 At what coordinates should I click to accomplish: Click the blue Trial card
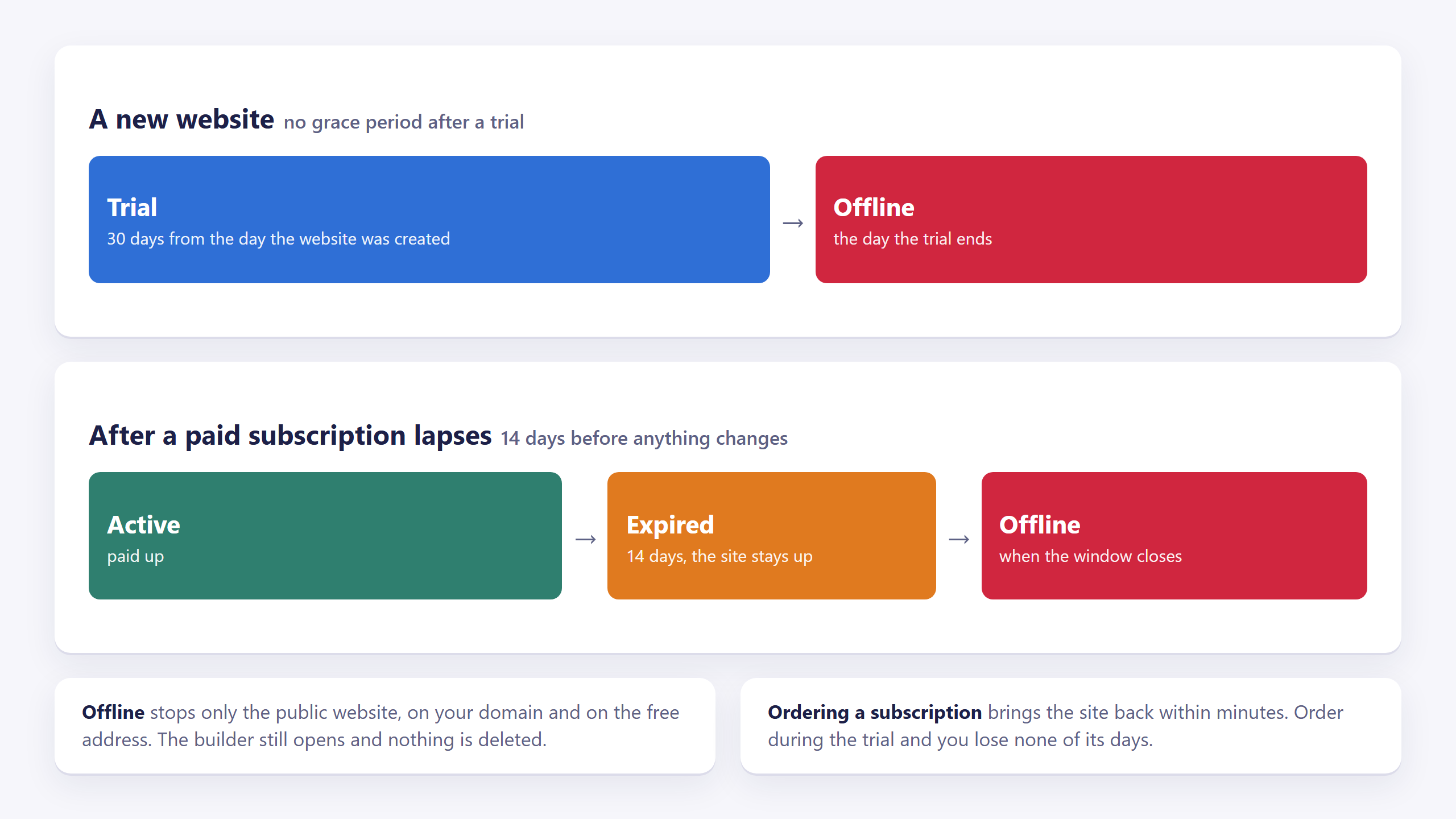coord(429,220)
